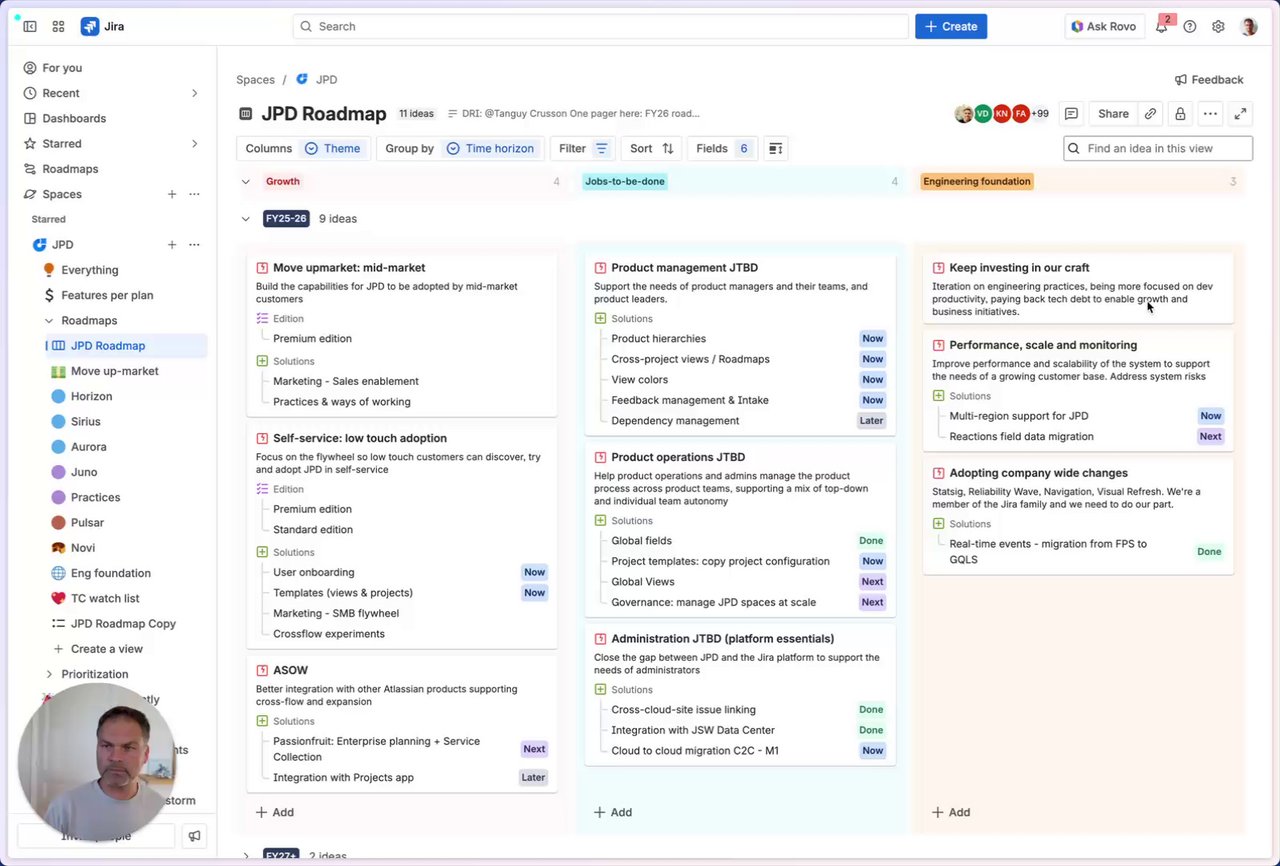Click the Create button
1280x866 pixels.
click(950, 27)
